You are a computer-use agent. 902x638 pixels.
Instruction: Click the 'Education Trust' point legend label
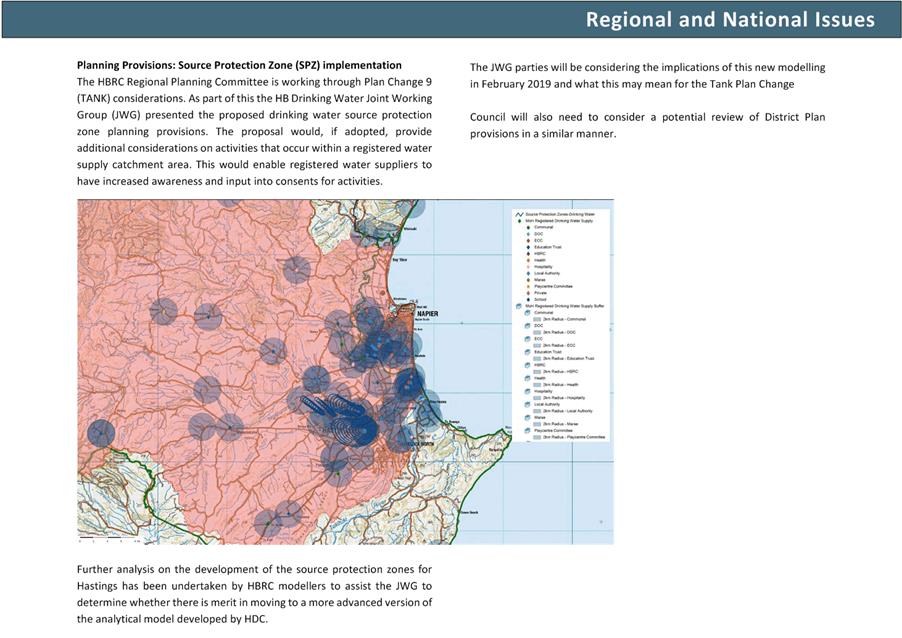coord(548,247)
